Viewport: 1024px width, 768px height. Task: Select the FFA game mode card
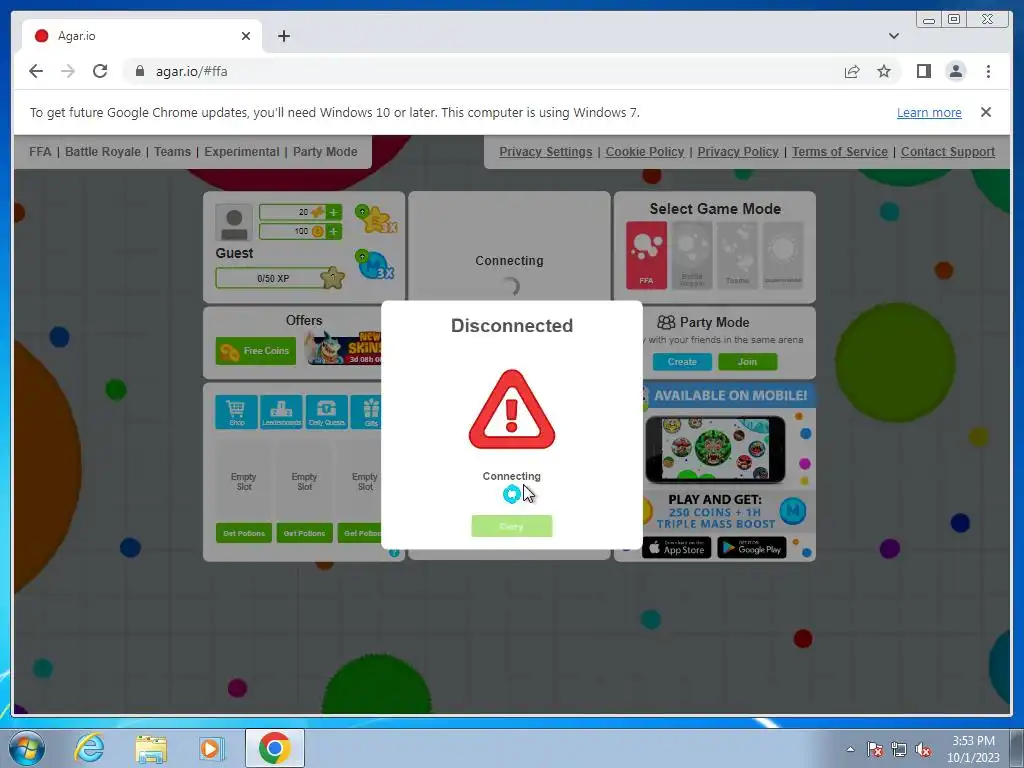pyautogui.click(x=647, y=255)
